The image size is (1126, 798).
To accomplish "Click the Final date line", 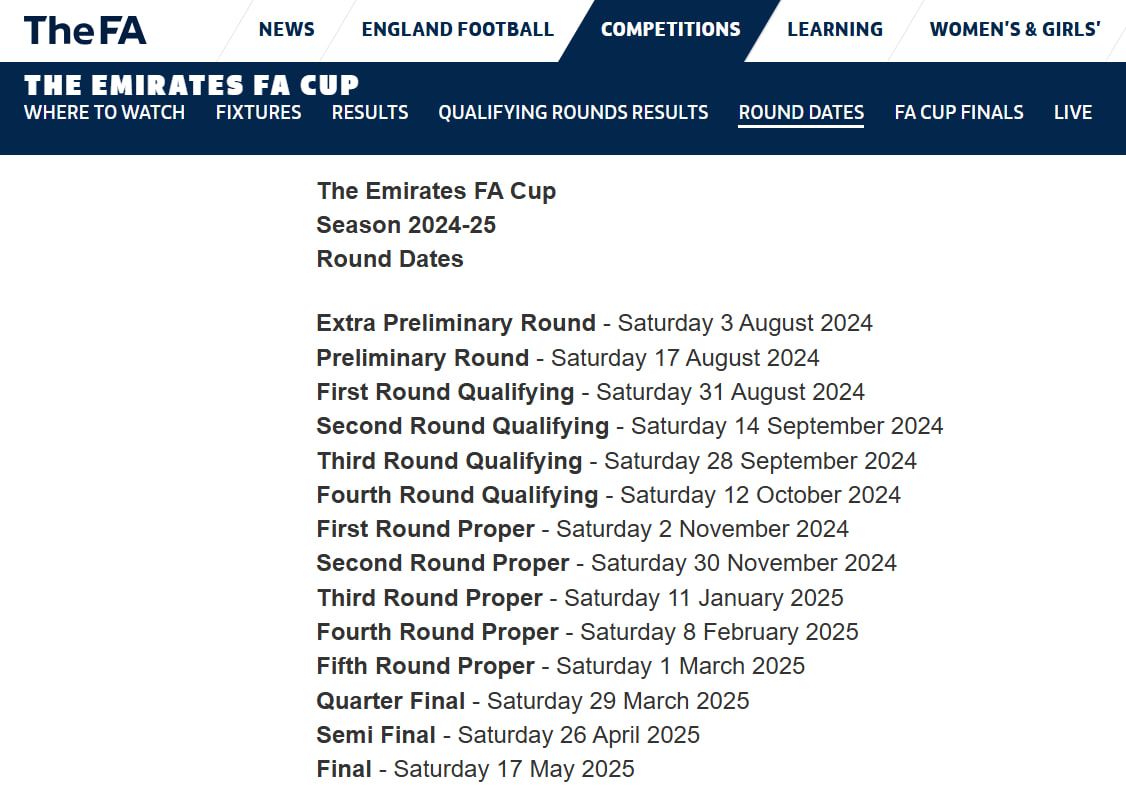I will point(475,769).
